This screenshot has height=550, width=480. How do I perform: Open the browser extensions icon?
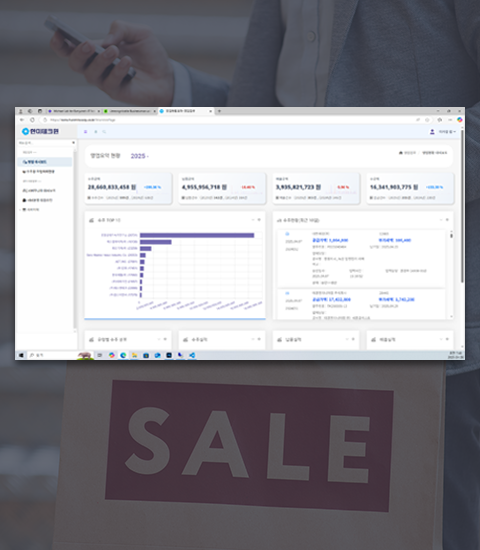point(440,120)
